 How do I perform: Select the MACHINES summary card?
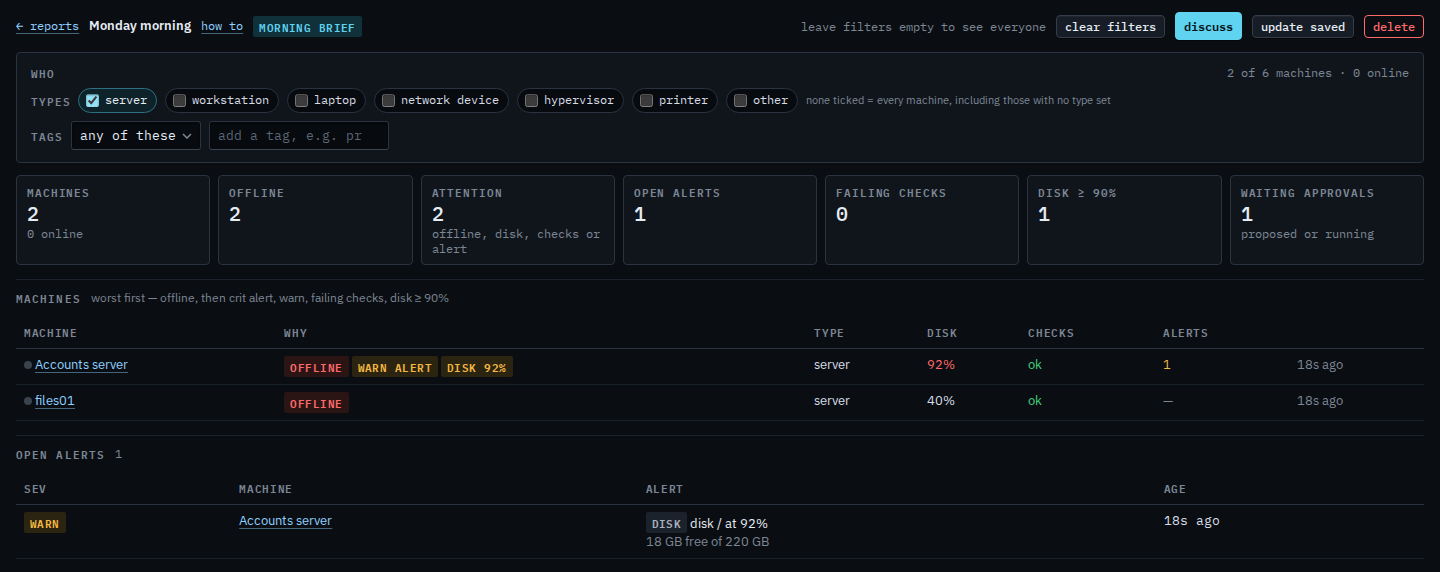(113, 220)
